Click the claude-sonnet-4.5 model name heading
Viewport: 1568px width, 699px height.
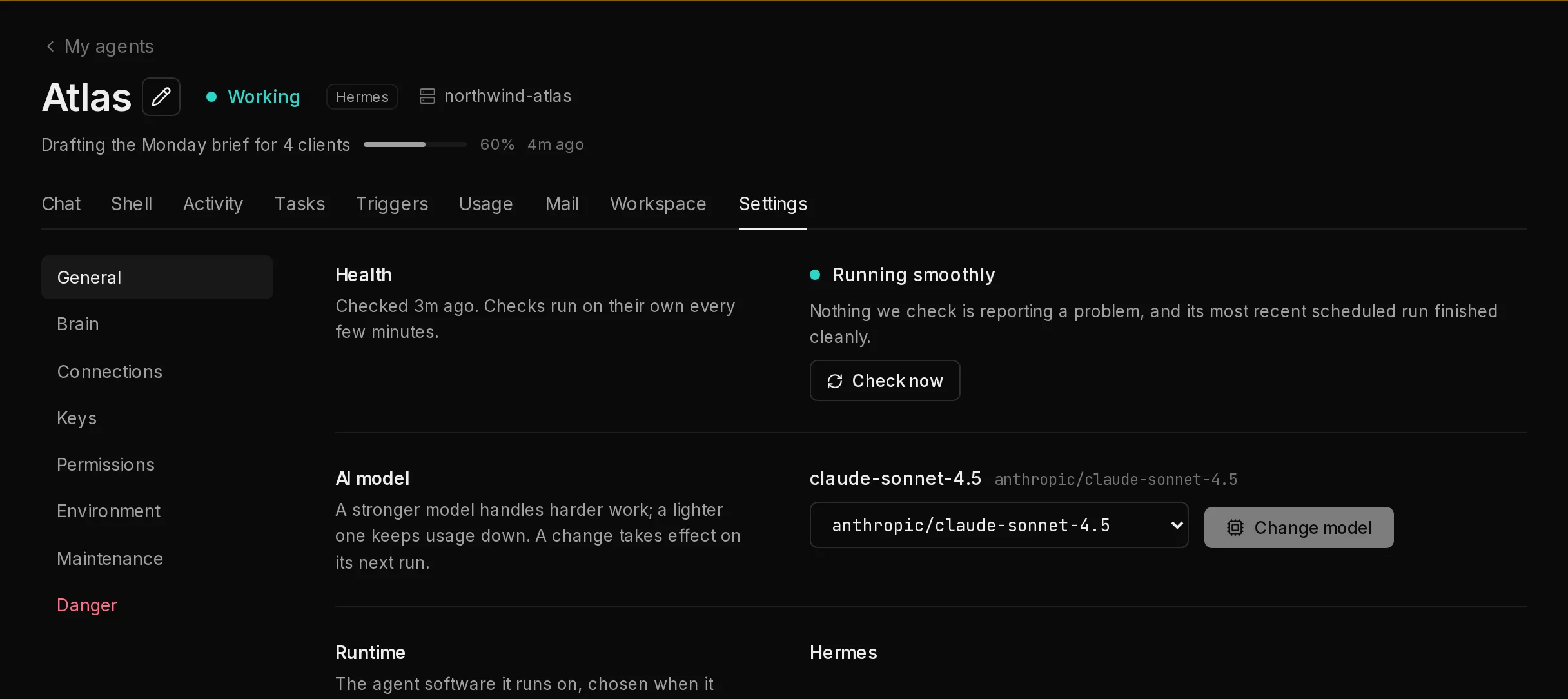click(895, 478)
